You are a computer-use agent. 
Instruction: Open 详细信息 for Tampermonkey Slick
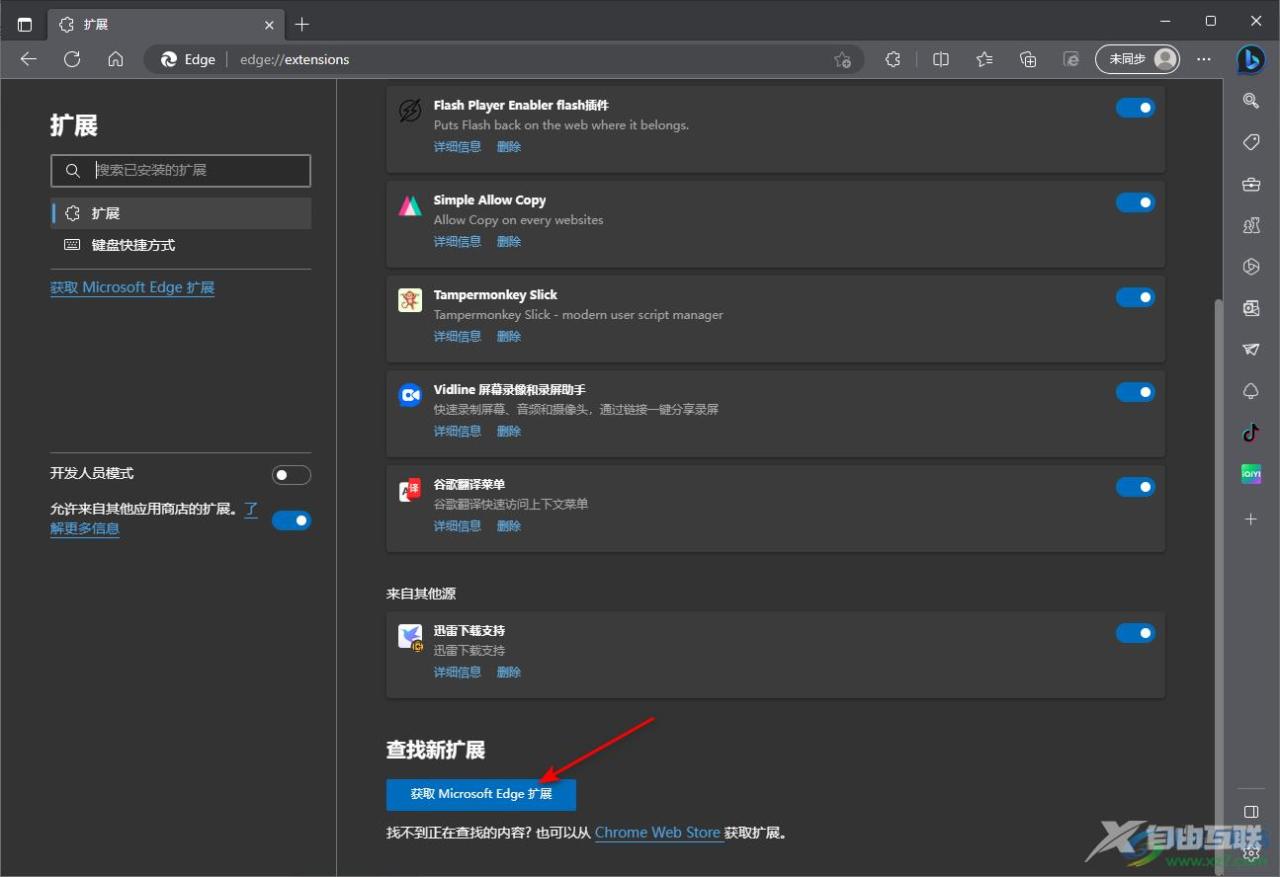tap(457, 336)
